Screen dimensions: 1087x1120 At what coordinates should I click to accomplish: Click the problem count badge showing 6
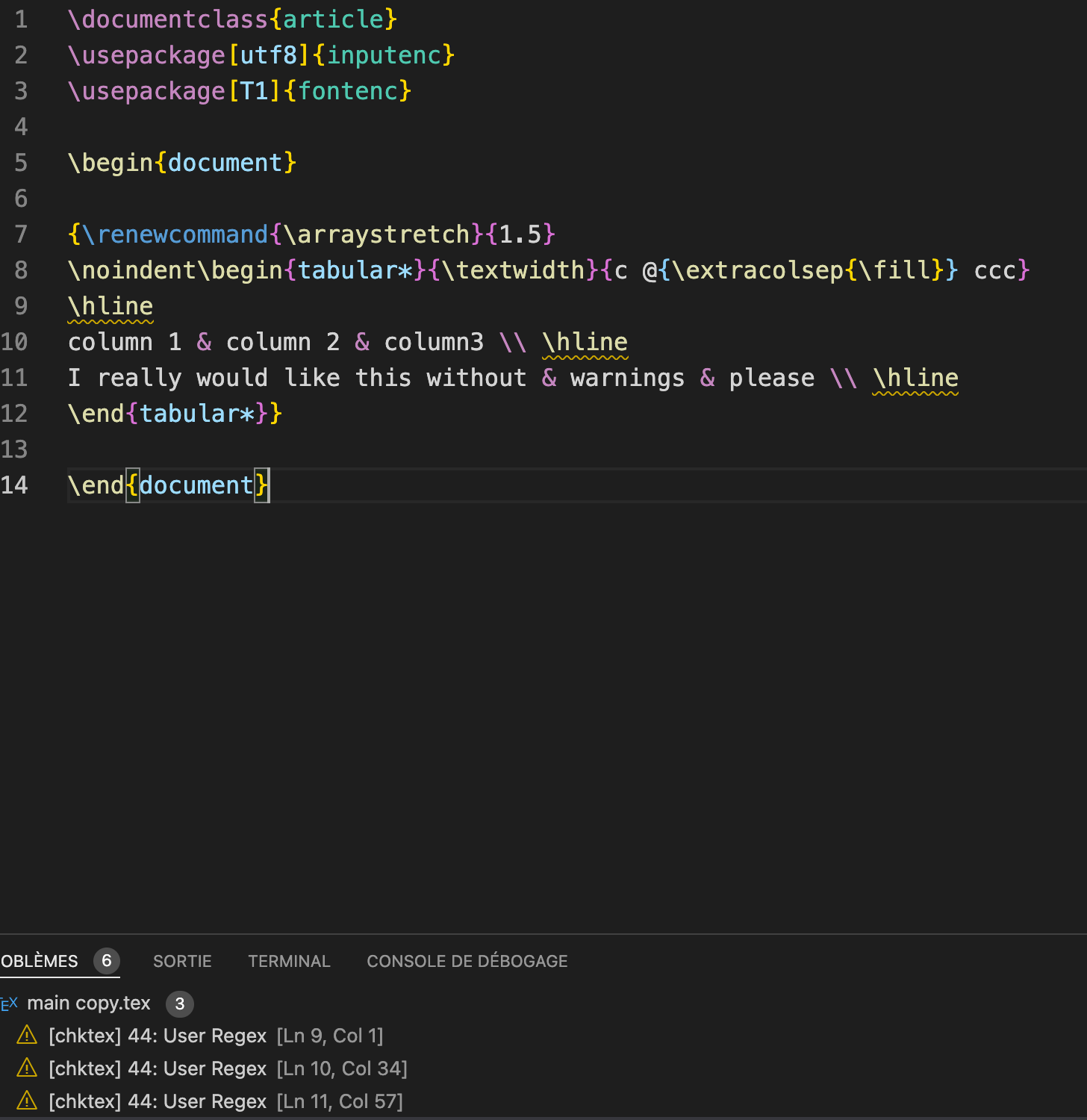106,961
